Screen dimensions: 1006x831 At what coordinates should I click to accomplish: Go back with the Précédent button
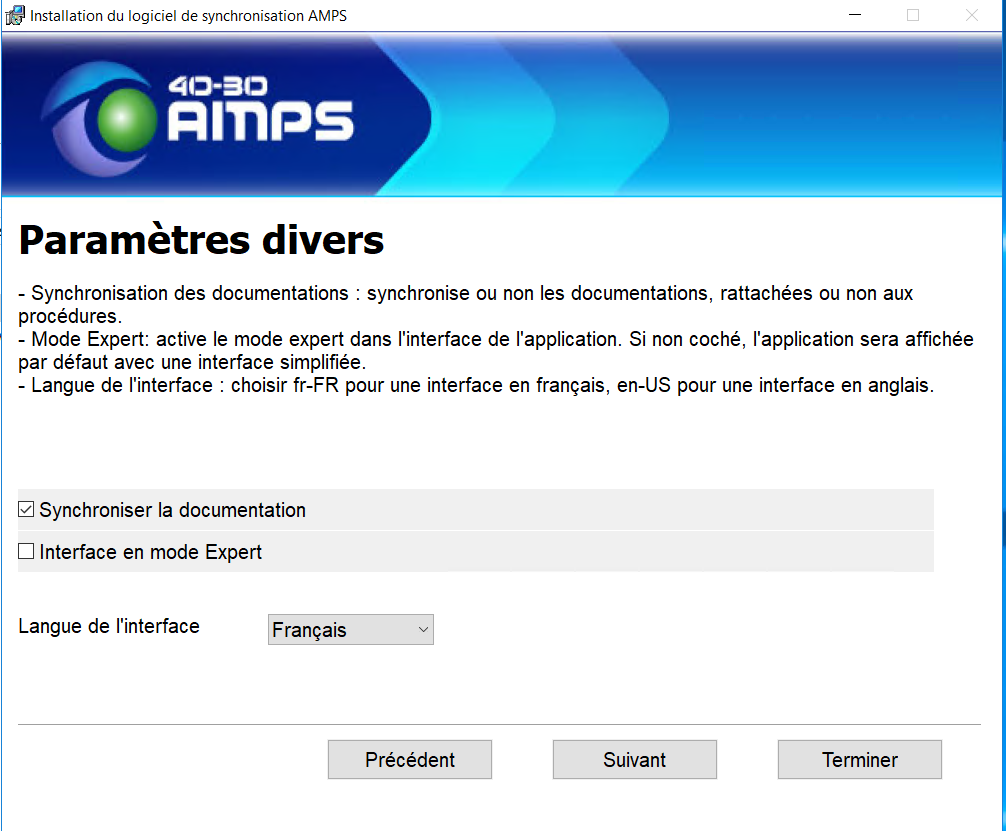[409, 760]
